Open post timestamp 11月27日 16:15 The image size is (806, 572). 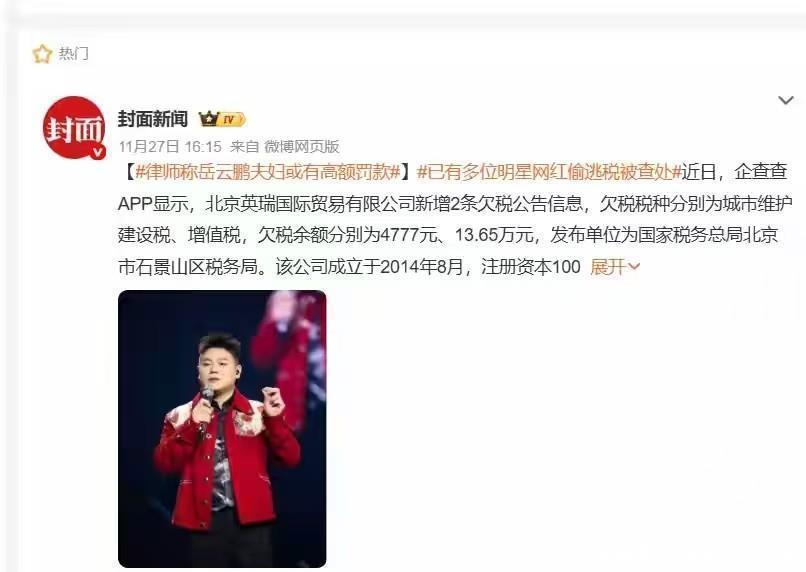(170, 147)
